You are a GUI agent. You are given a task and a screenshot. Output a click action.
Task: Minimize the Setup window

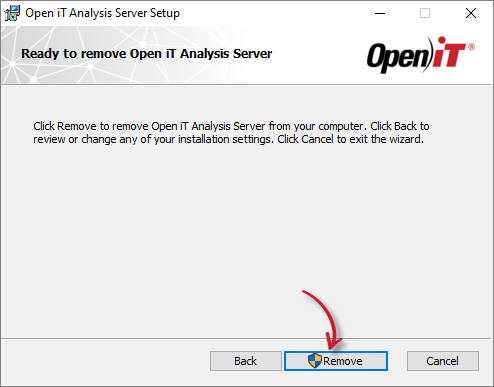[x=380, y=13]
